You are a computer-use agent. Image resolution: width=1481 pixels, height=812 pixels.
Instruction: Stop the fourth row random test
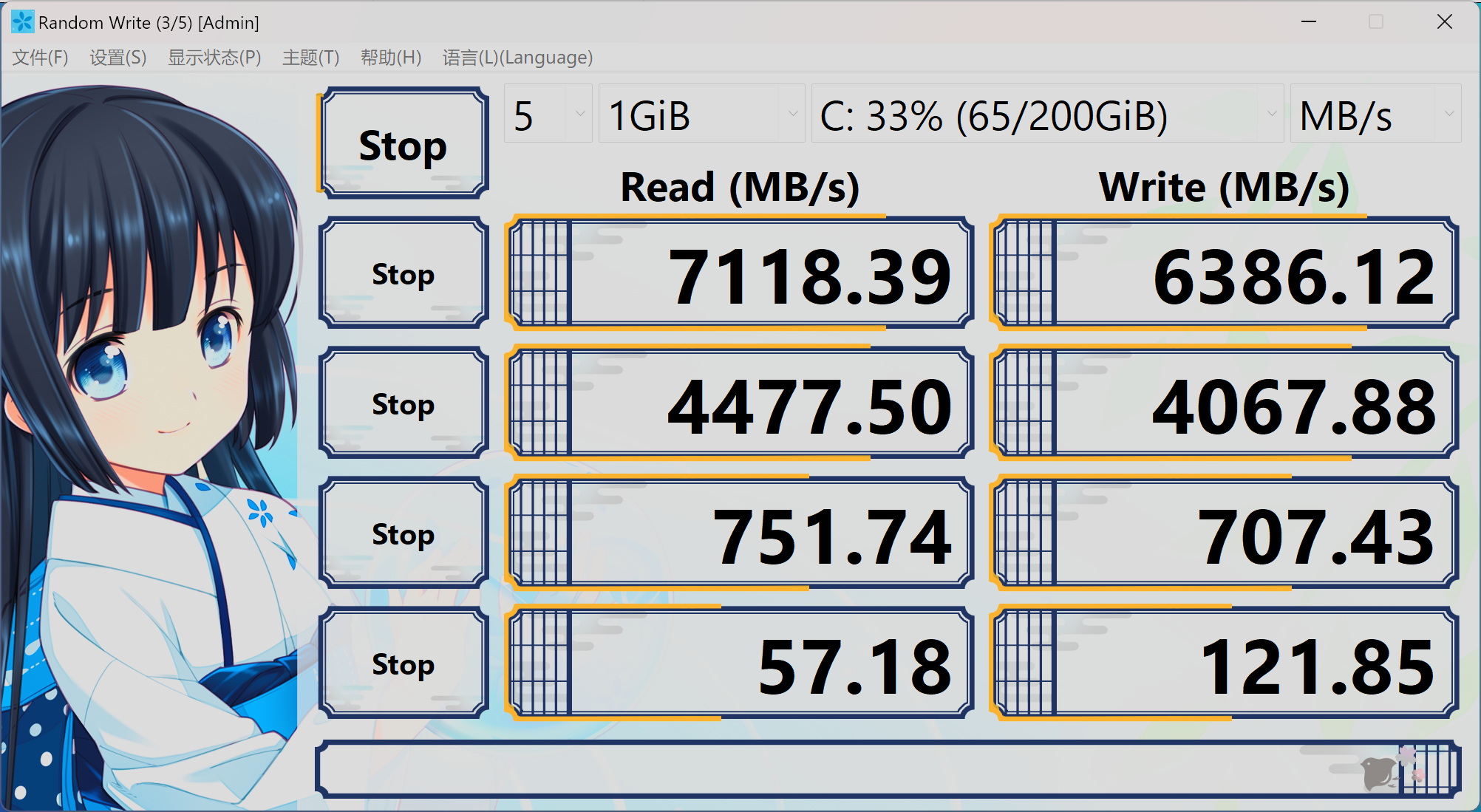click(403, 663)
